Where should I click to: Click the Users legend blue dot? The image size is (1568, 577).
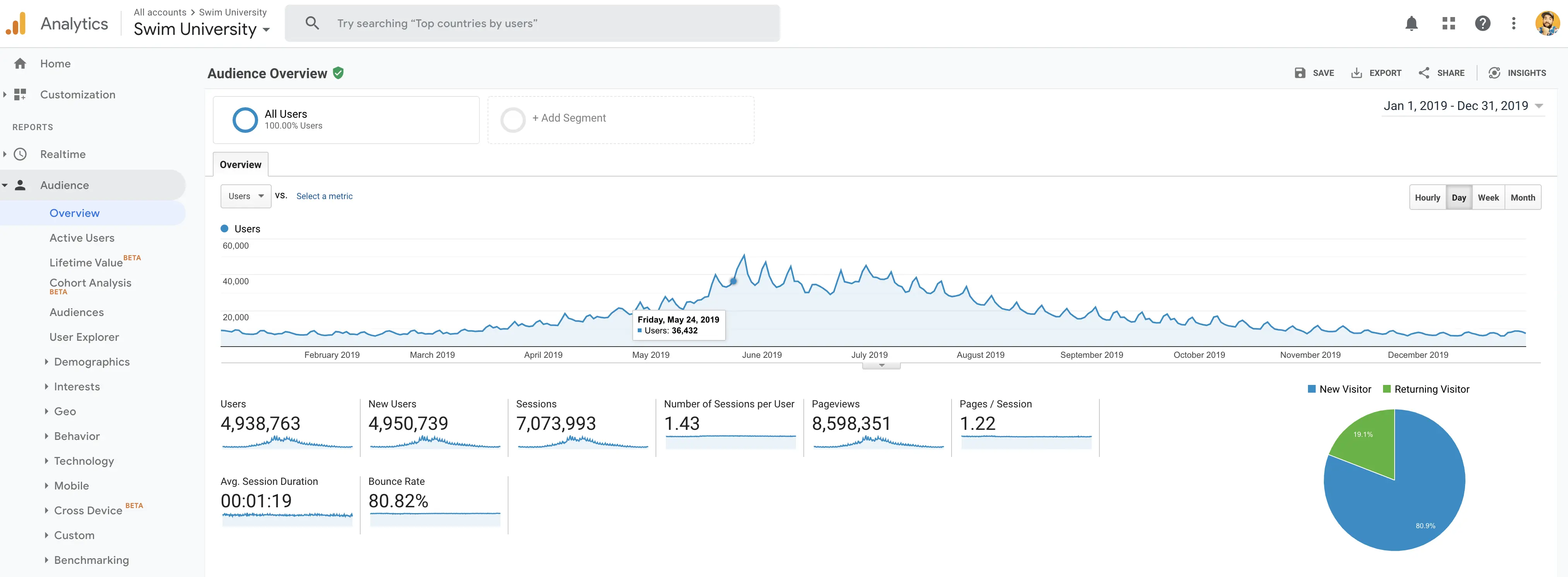pos(224,228)
